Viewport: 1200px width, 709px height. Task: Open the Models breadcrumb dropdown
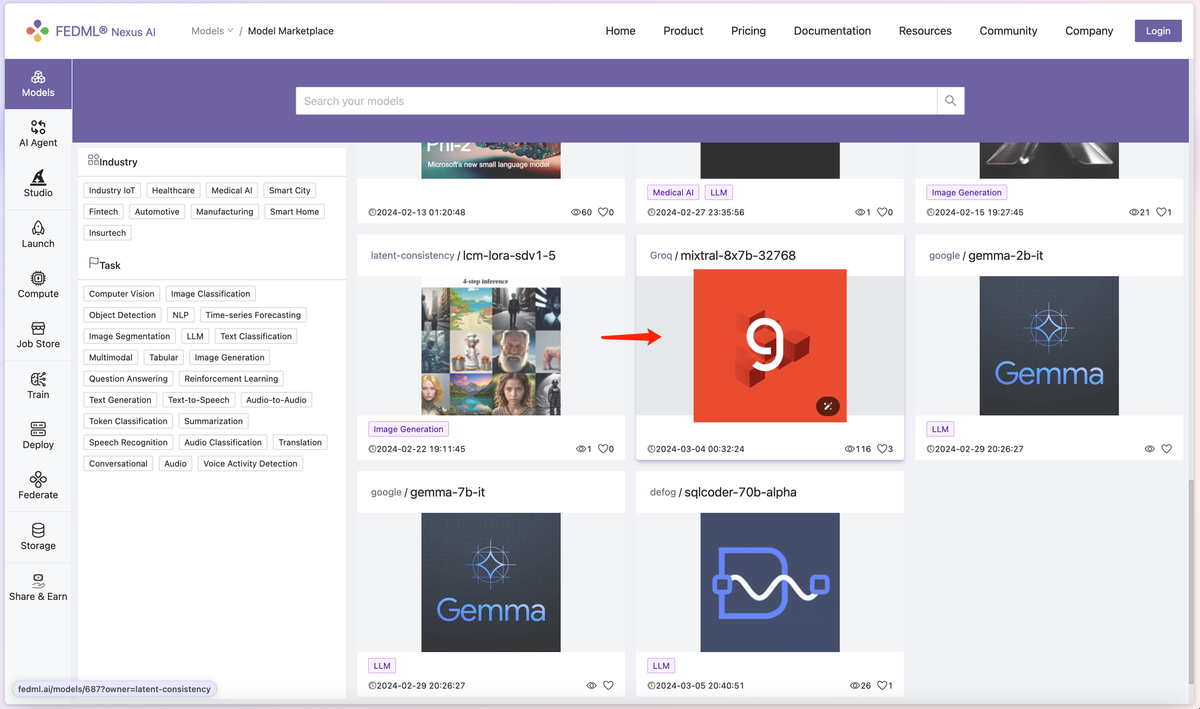pos(211,30)
